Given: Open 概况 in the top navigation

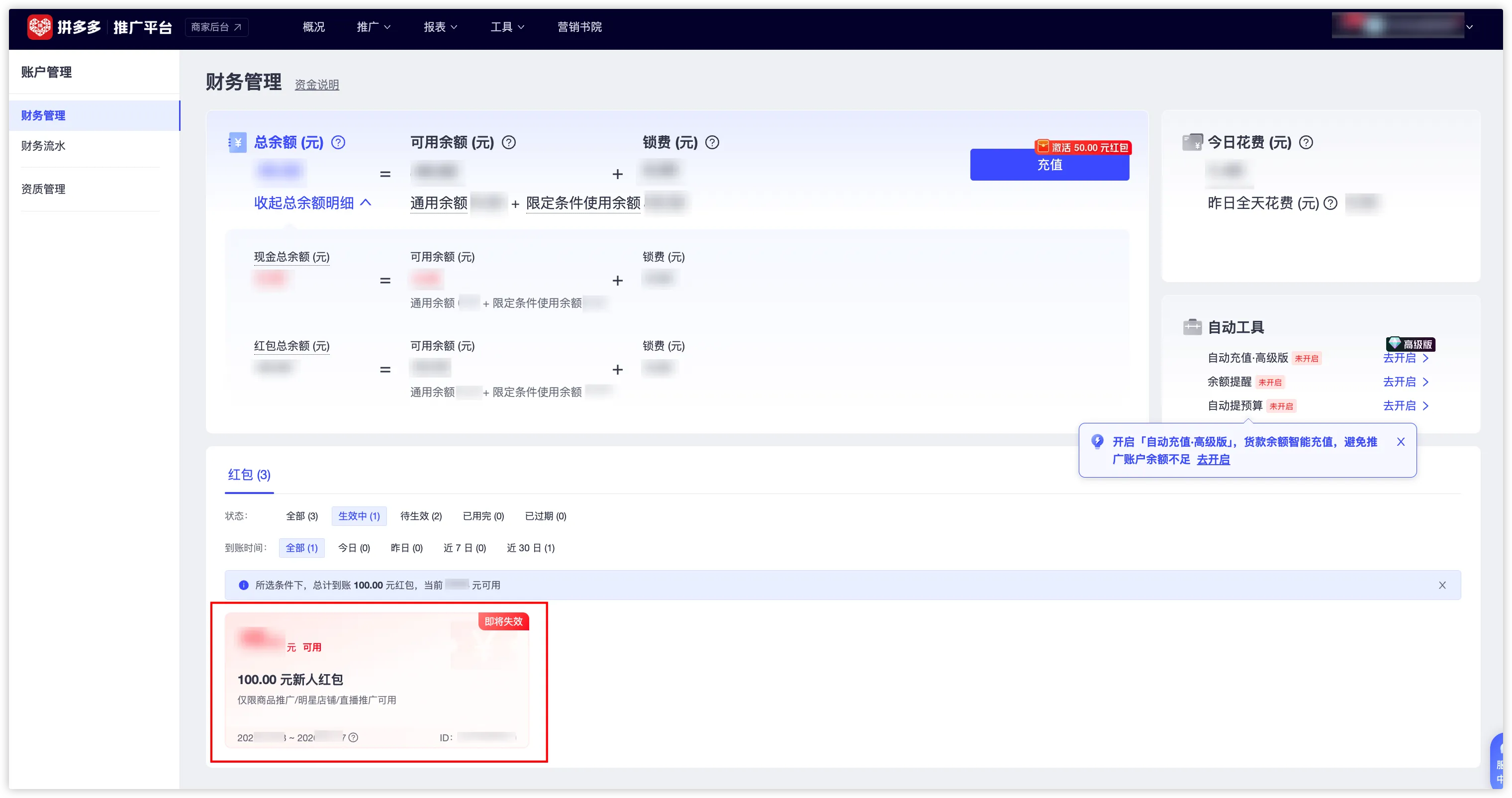Looking at the screenshot, I should (313, 27).
